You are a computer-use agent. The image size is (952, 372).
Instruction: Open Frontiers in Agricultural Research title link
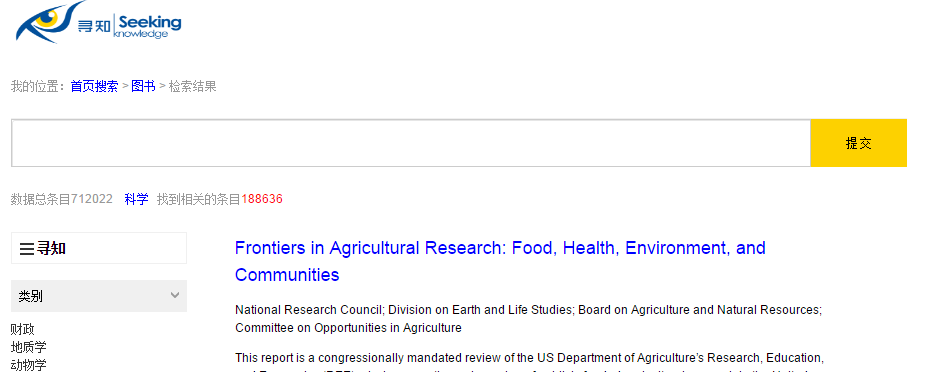pos(500,262)
